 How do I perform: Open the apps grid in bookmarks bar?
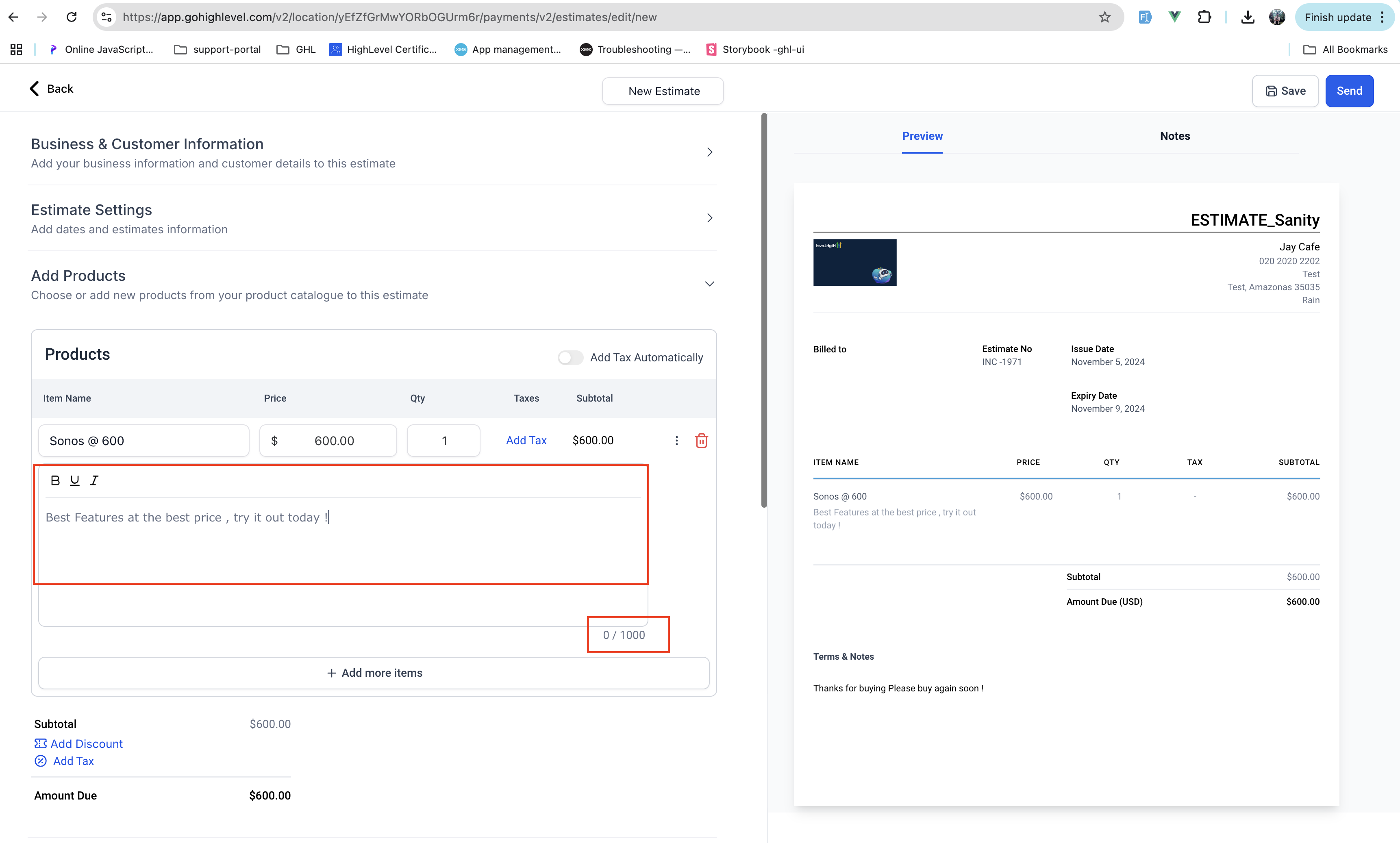coord(16,50)
